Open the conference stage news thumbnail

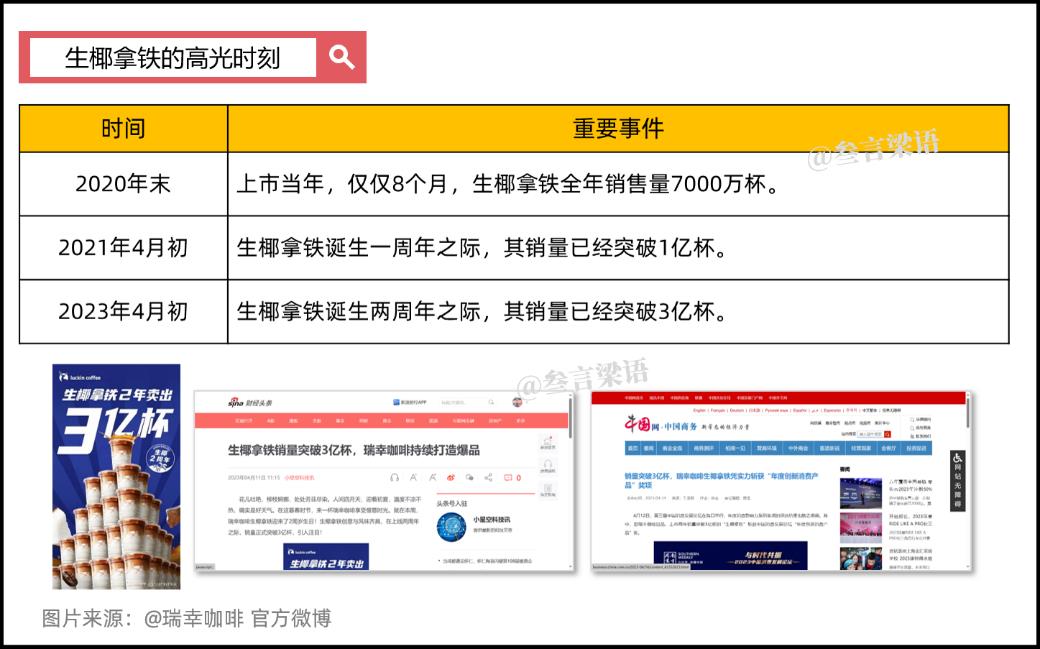click(861, 493)
